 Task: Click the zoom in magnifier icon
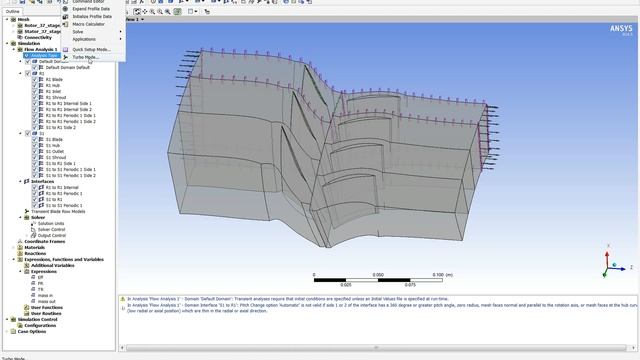point(152,11)
